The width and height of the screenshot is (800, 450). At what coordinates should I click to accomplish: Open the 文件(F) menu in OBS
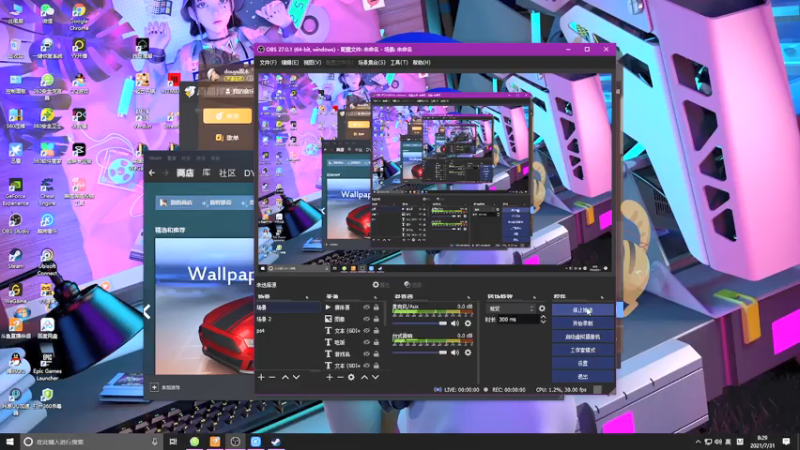click(x=268, y=63)
